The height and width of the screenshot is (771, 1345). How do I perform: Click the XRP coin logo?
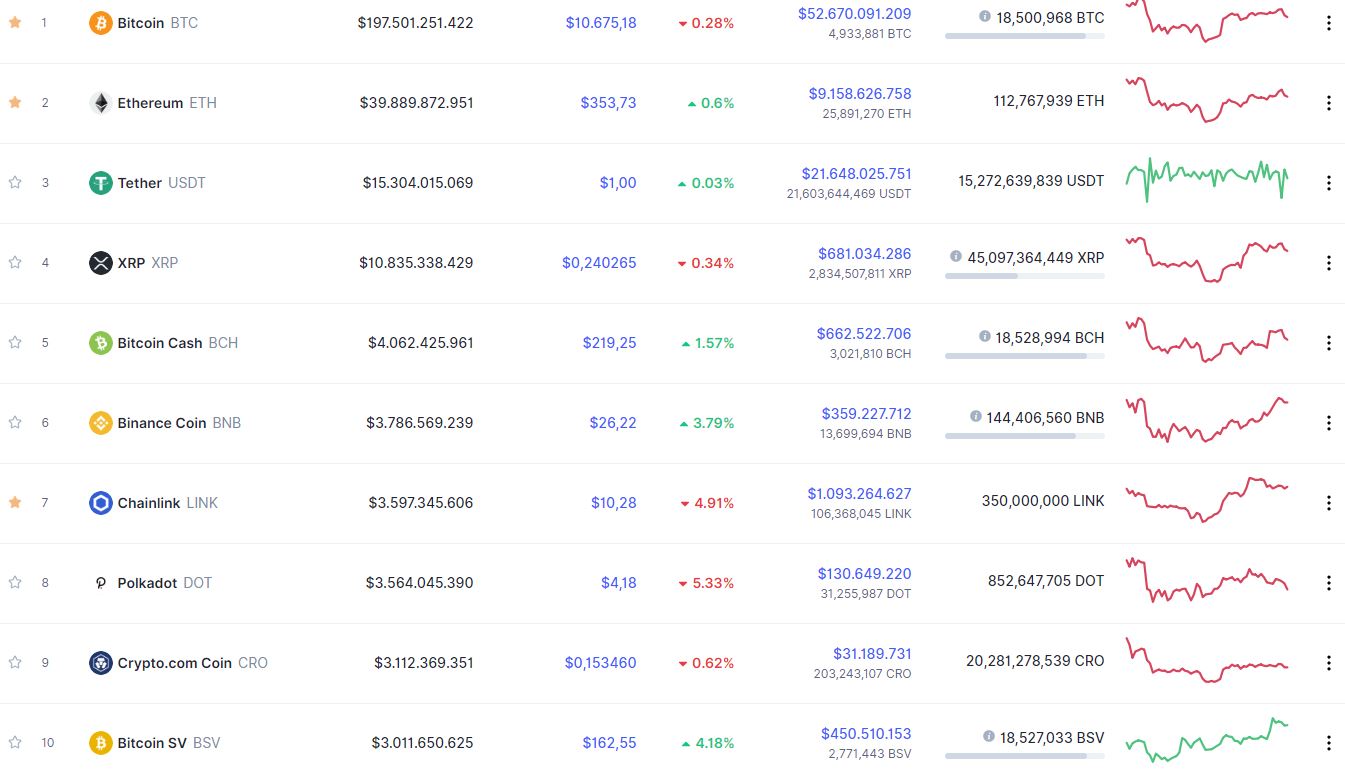99,262
